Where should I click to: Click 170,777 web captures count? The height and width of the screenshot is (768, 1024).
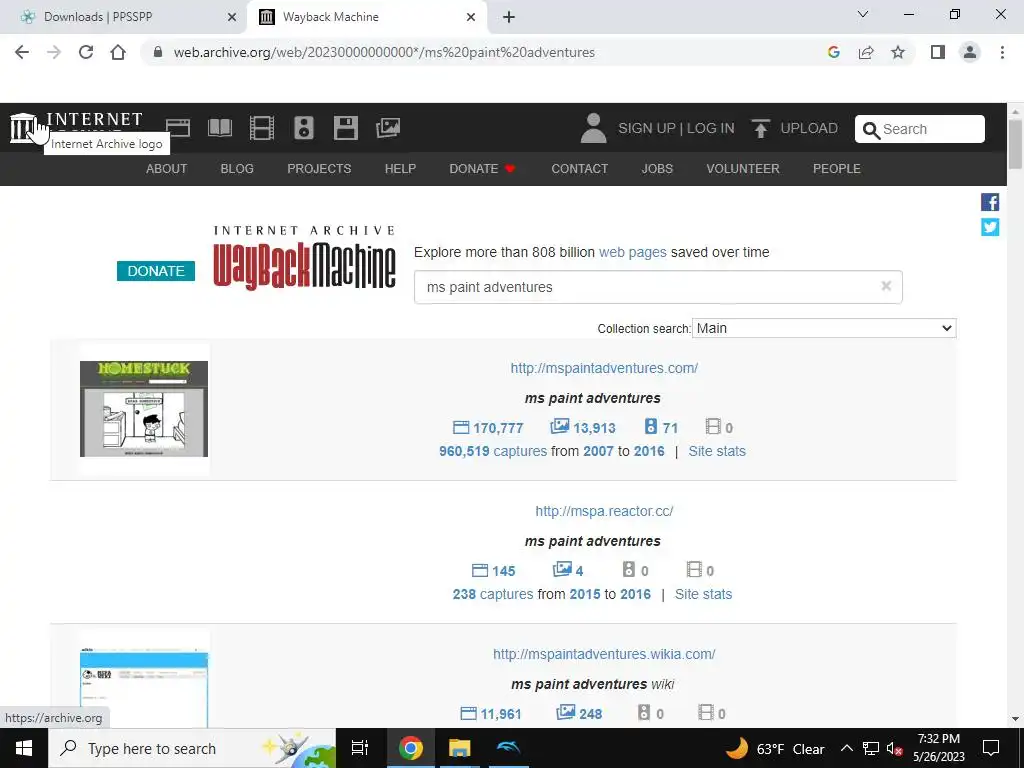coord(488,428)
